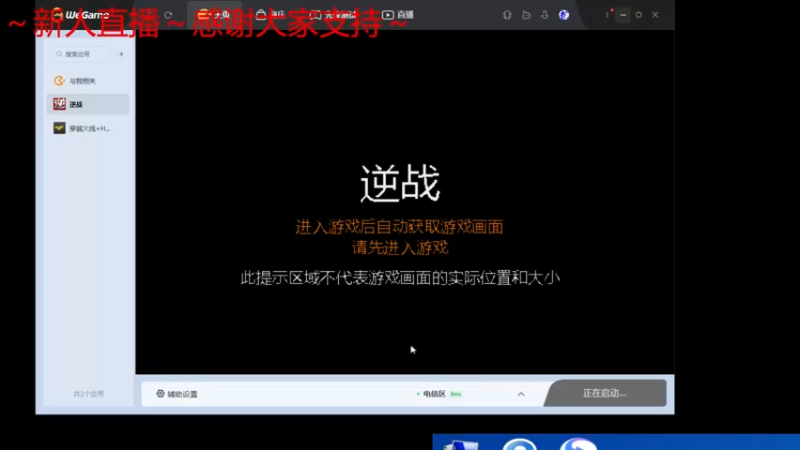
Task: Click the WeGame logo
Action: (x=81, y=15)
